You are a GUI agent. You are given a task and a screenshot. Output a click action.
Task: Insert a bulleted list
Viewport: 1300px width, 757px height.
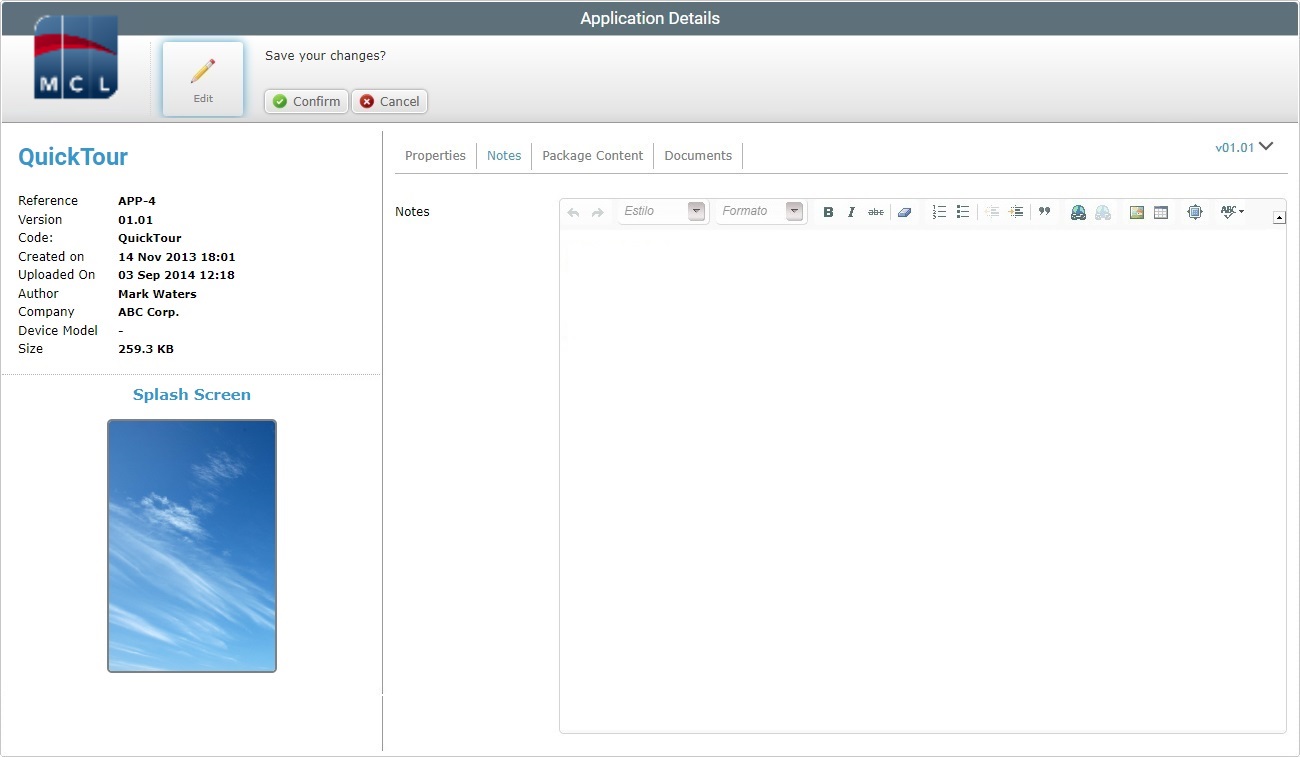962,212
